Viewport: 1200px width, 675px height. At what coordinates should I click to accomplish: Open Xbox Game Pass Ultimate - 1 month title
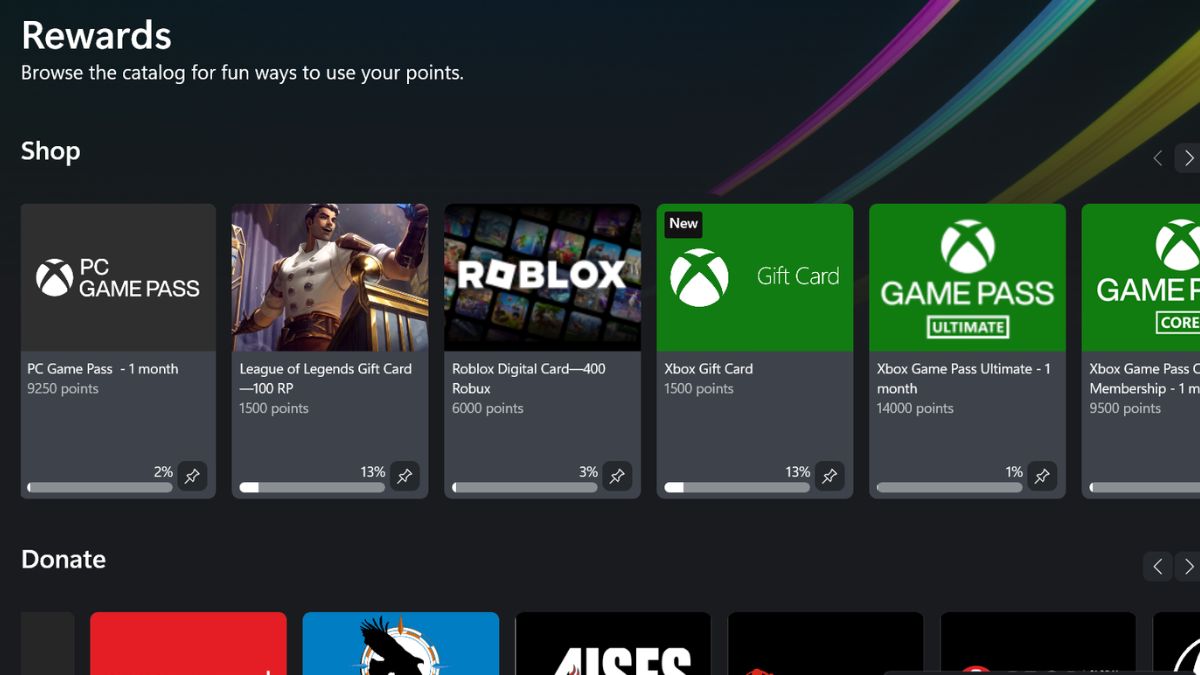point(963,378)
